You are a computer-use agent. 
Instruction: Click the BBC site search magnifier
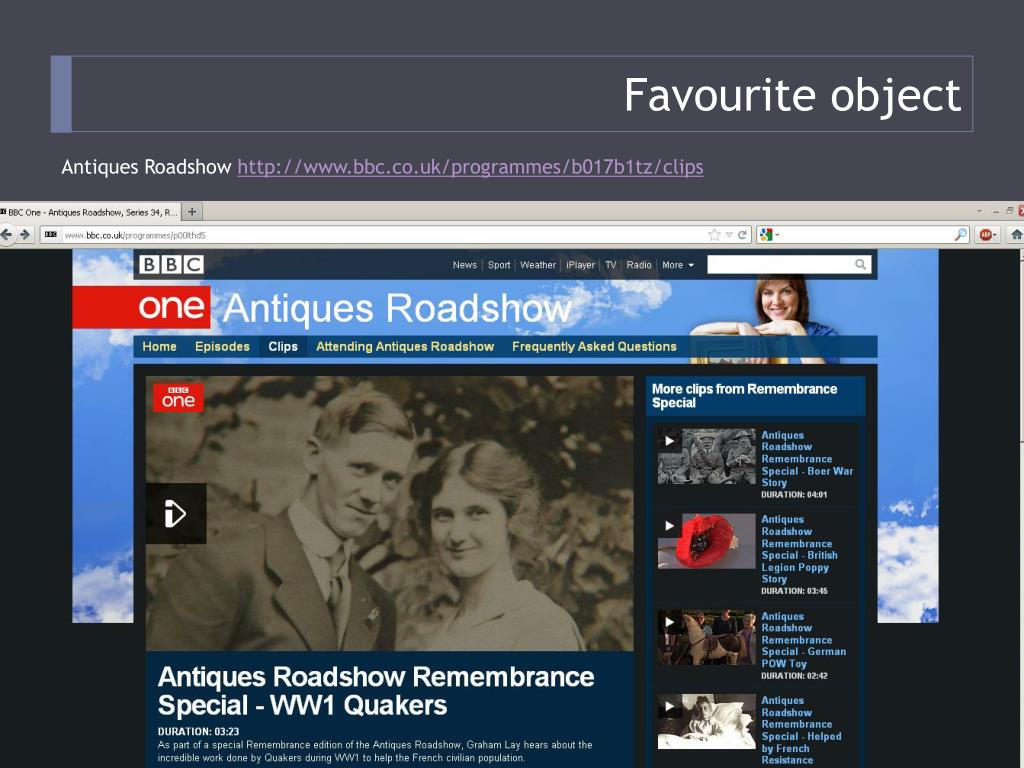click(861, 264)
